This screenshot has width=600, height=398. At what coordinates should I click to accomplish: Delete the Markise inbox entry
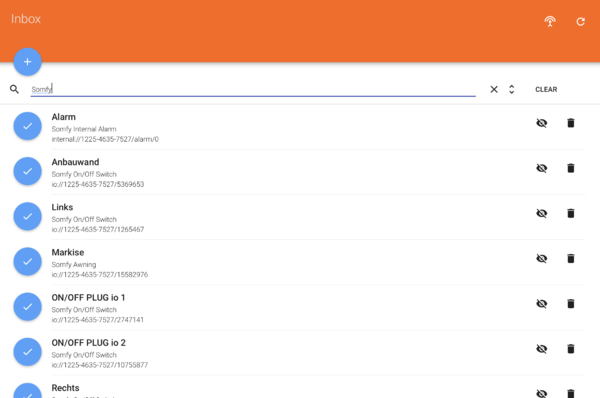[x=571, y=258]
